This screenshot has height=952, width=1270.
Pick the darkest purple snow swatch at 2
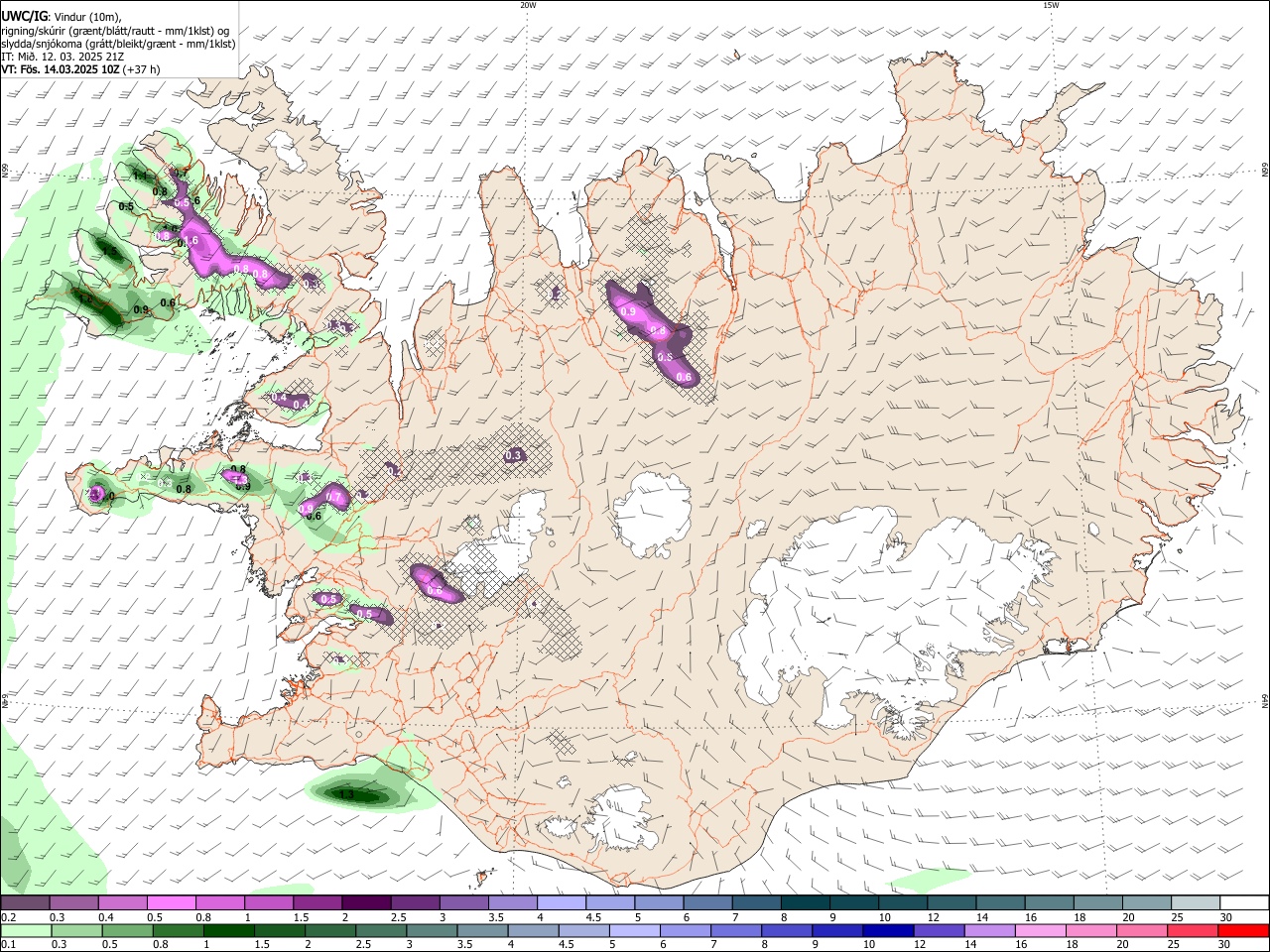tap(366, 902)
